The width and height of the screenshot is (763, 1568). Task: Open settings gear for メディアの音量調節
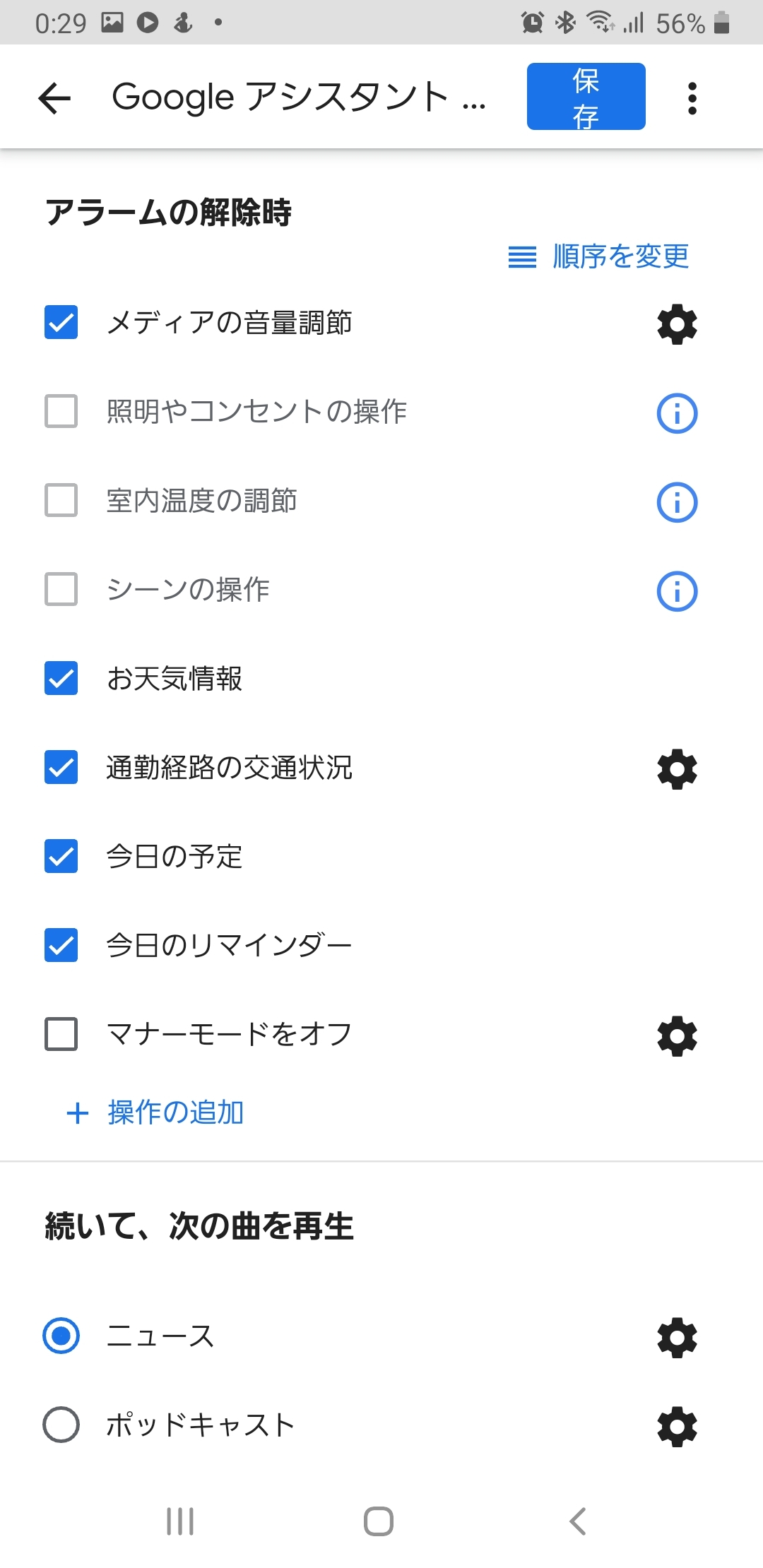coord(677,324)
